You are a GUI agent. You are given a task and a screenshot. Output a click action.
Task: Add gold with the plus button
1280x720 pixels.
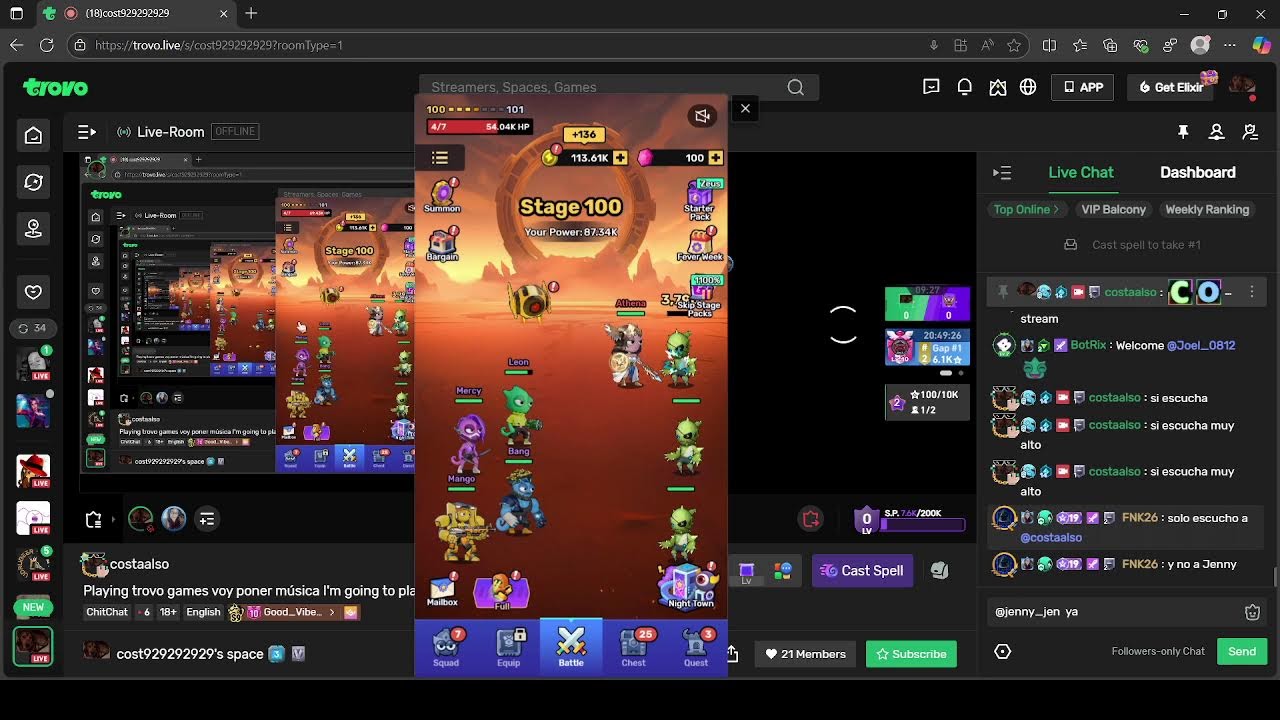point(621,158)
